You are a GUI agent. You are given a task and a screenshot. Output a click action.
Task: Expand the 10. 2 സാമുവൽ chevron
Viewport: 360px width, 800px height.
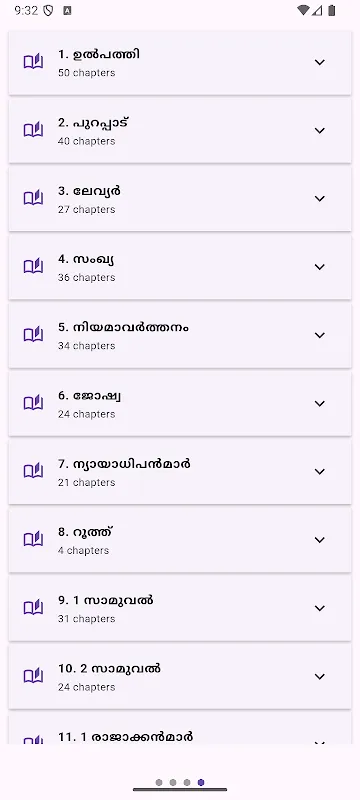(320, 677)
